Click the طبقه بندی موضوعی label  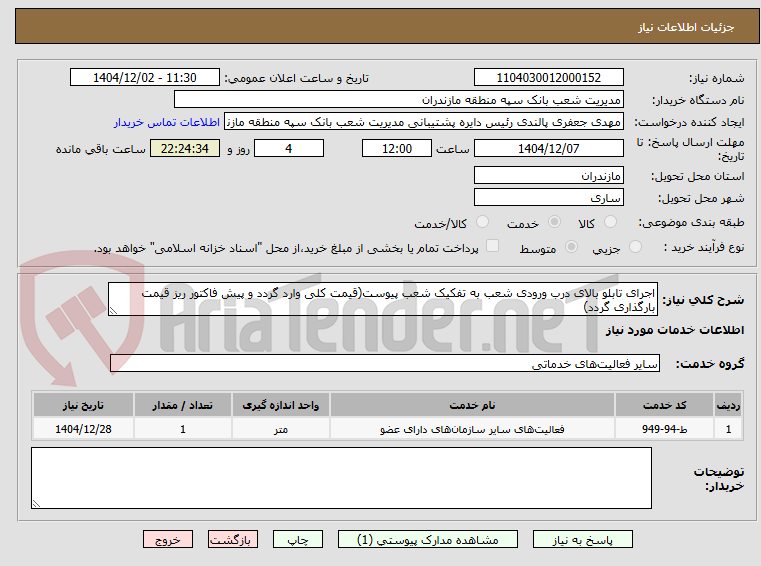691,222
